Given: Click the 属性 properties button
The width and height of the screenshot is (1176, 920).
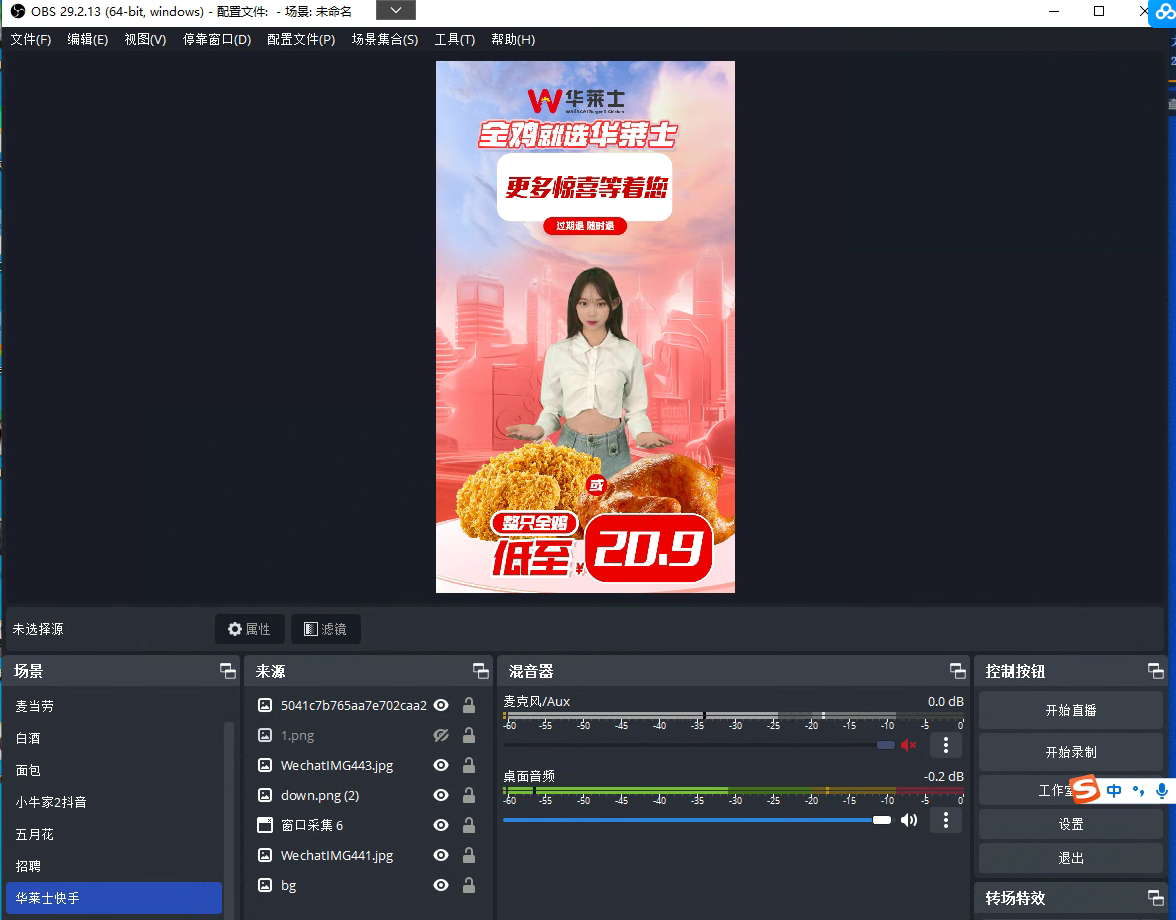Looking at the screenshot, I should coord(250,629).
